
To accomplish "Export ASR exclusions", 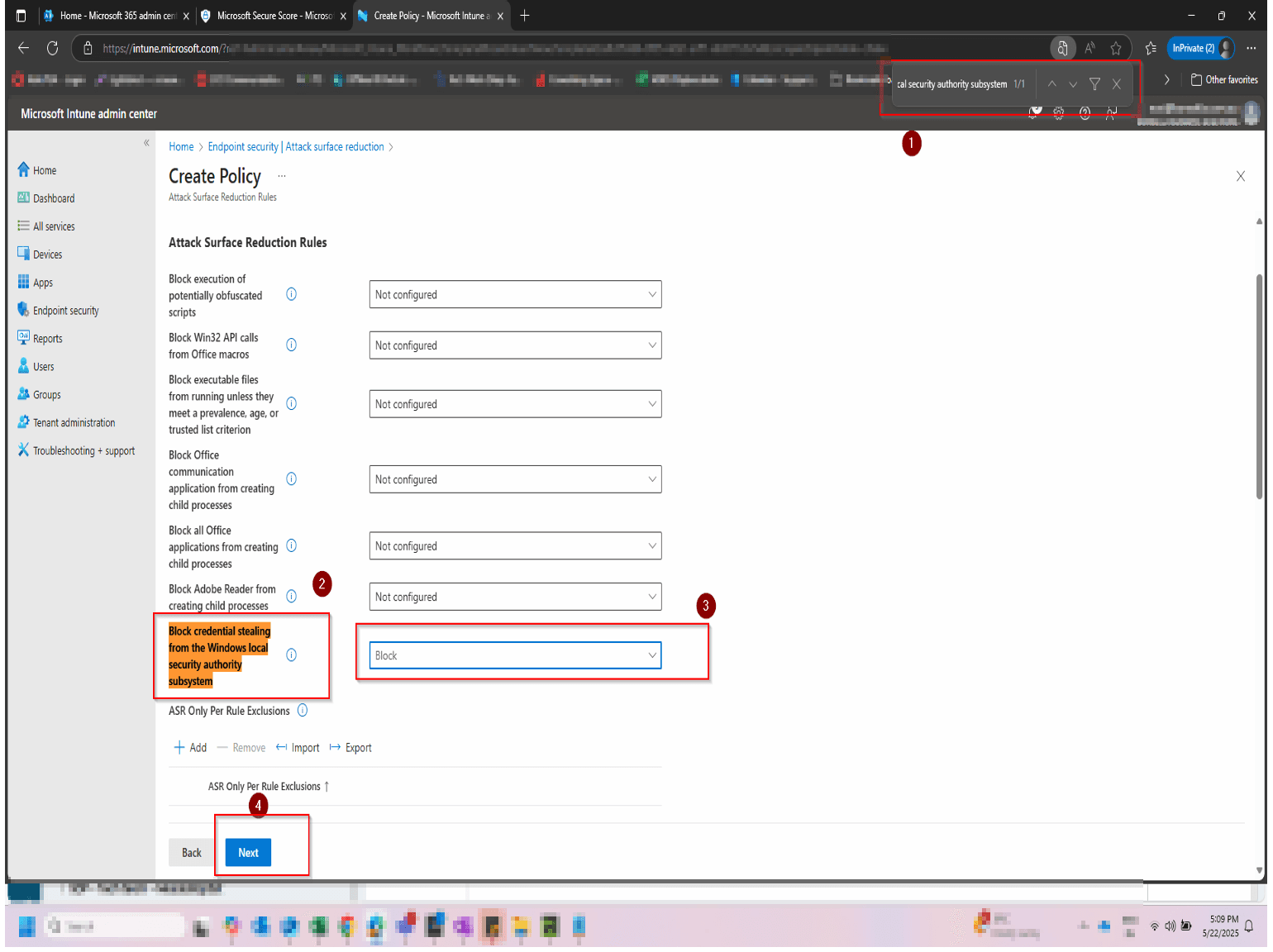I will coord(350,748).
